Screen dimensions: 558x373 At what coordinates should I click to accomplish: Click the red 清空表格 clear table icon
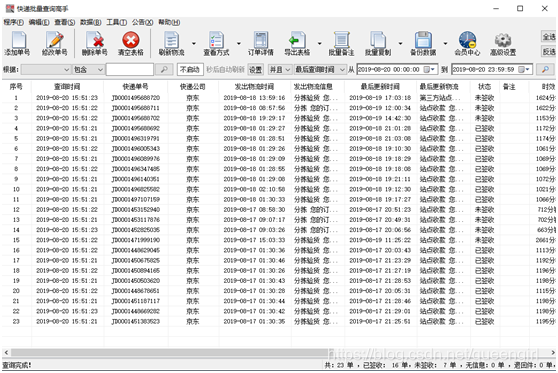pyautogui.click(x=131, y=40)
